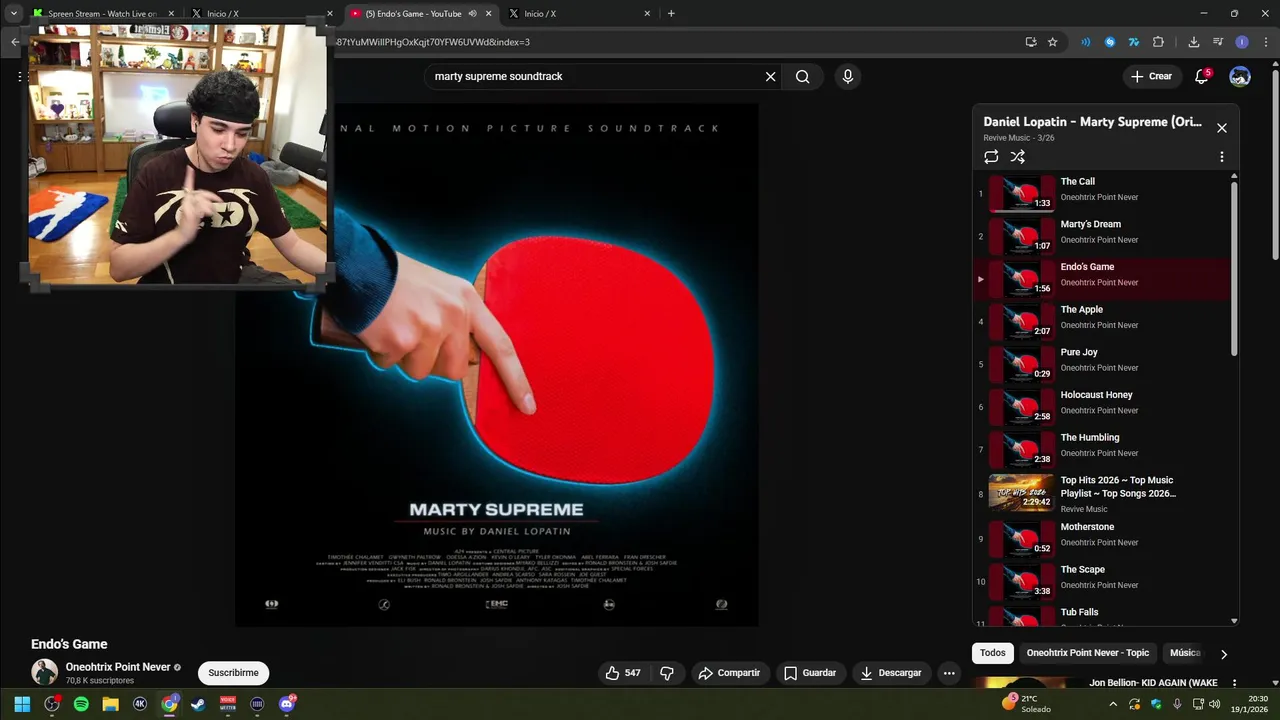1280x720 pixels.
Task: Play The Scape in the playlist
Action: (x=1101, y=581)
